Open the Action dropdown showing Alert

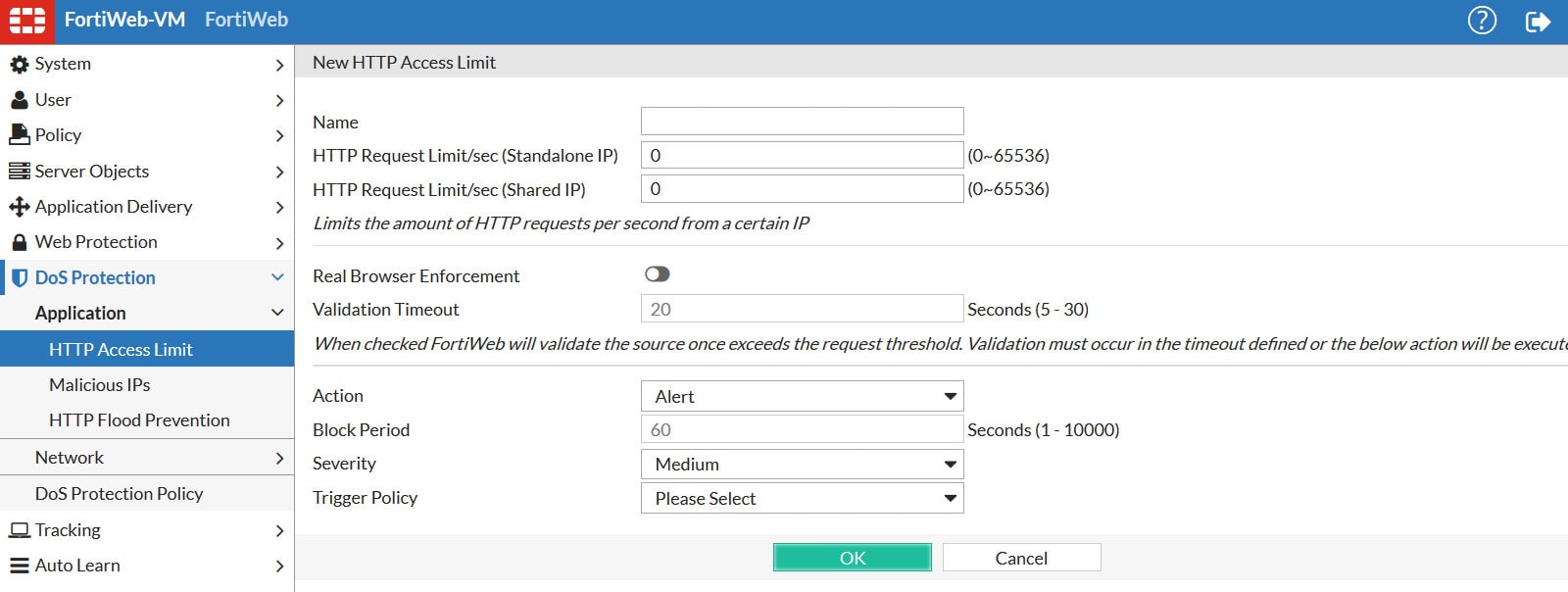pyautogui.click(x=802, y=396)
